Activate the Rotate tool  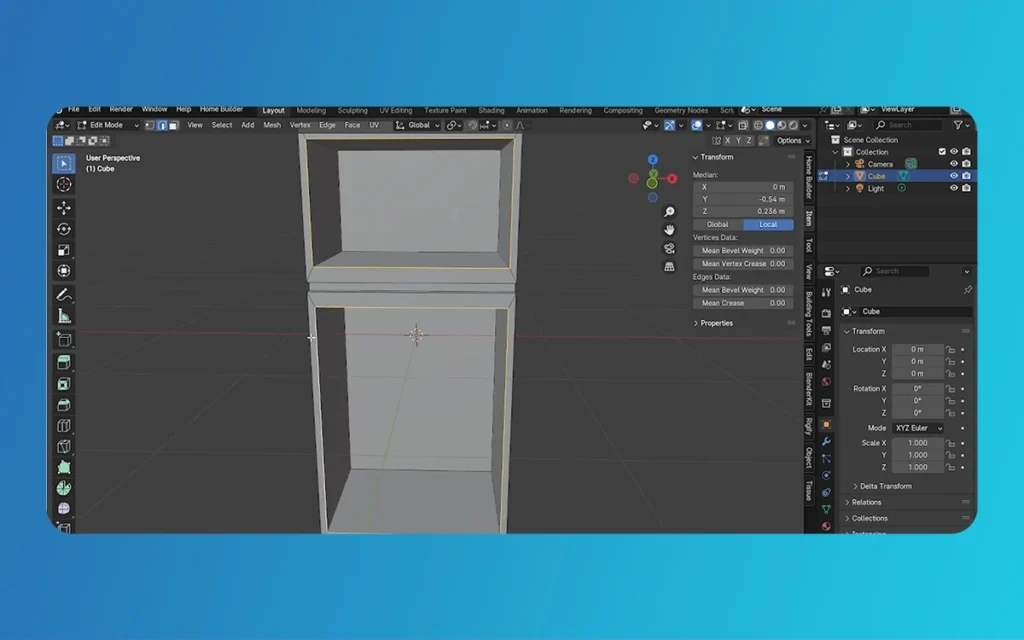pyautogui.click(x=64, y=229)
